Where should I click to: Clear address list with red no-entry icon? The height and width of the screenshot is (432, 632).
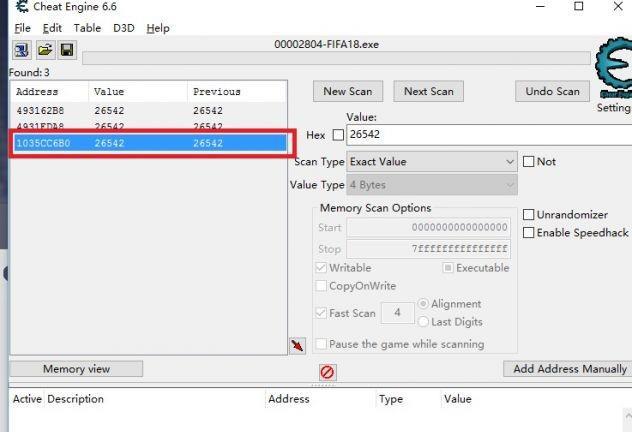click(327, 372)
